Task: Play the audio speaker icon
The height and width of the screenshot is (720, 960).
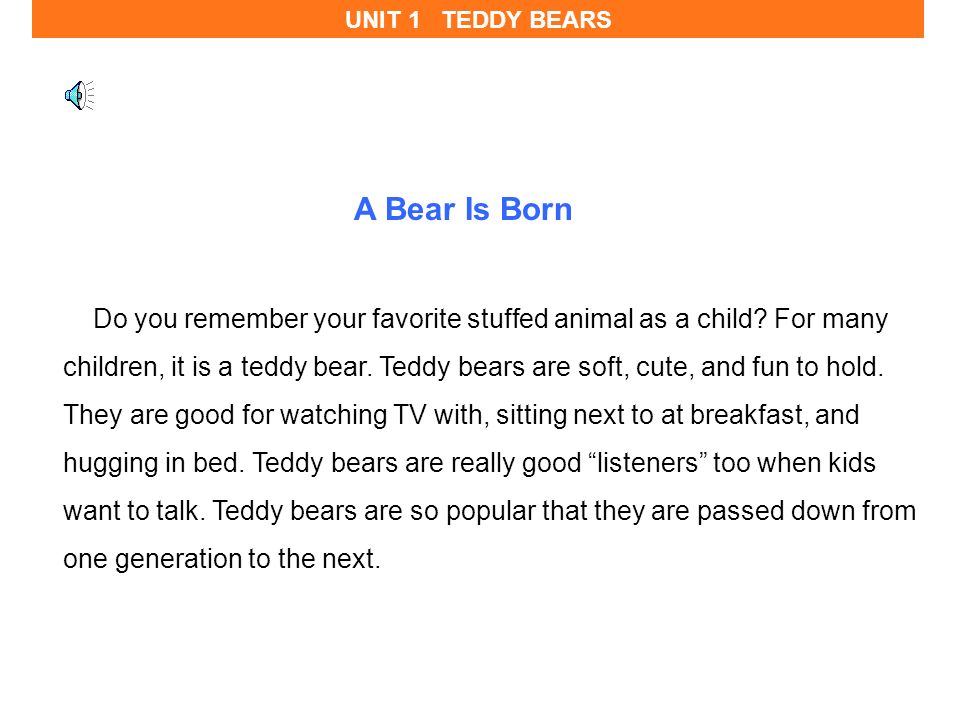Action: [x=80, y=96]
